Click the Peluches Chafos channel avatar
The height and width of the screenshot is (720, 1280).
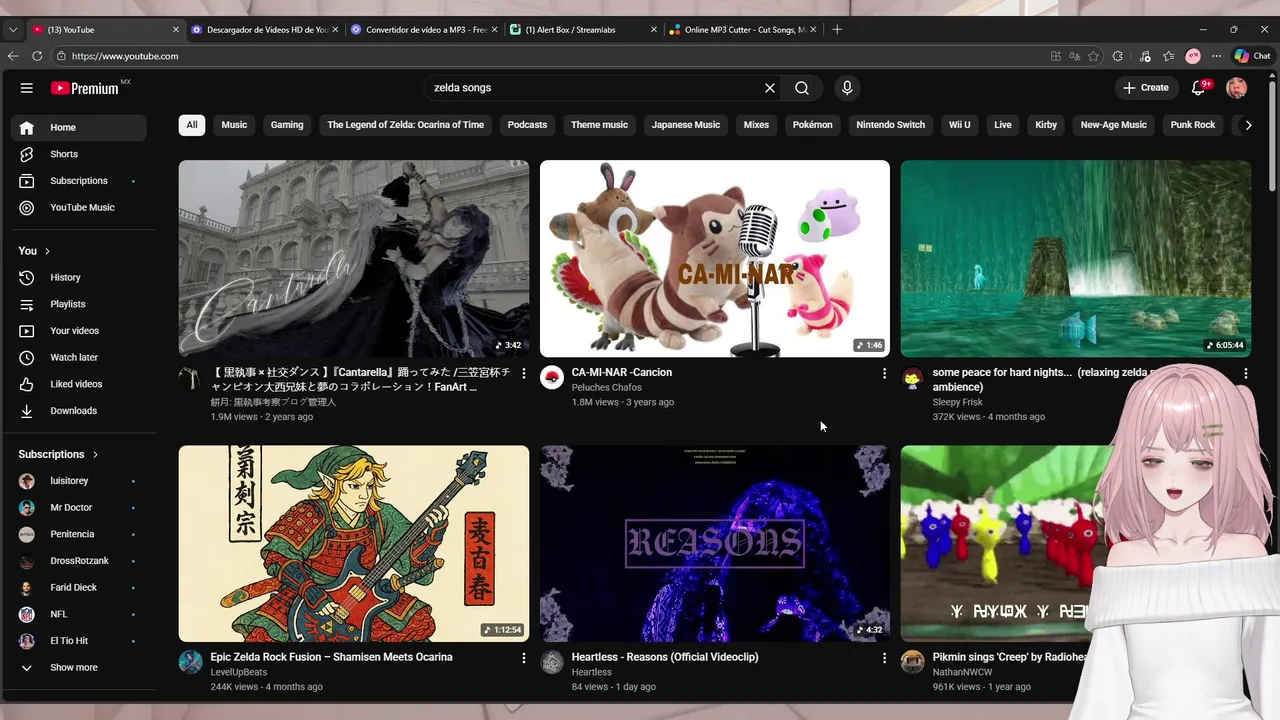point(552,377)
